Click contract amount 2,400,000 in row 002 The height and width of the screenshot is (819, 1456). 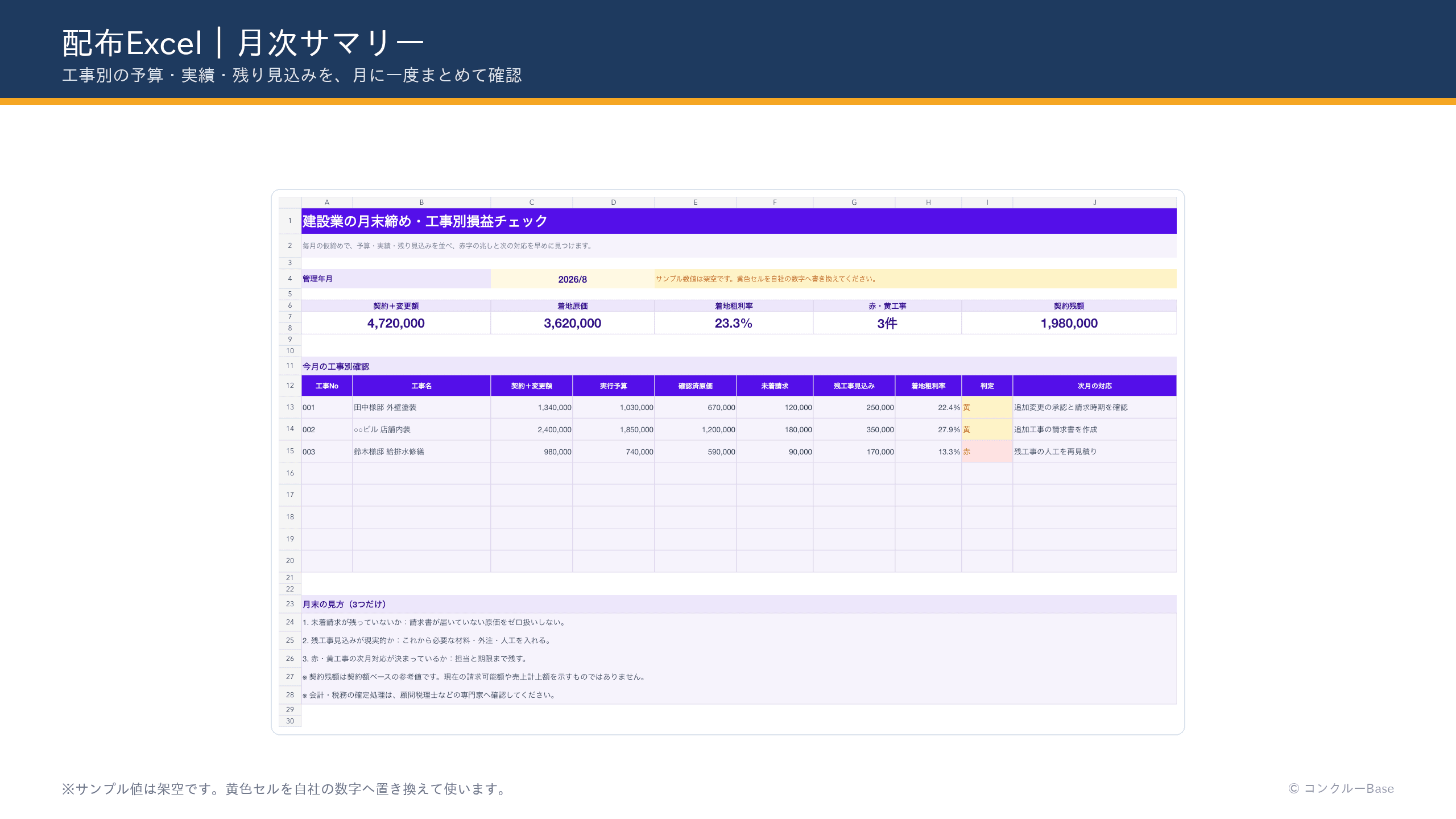click(532, 429)
